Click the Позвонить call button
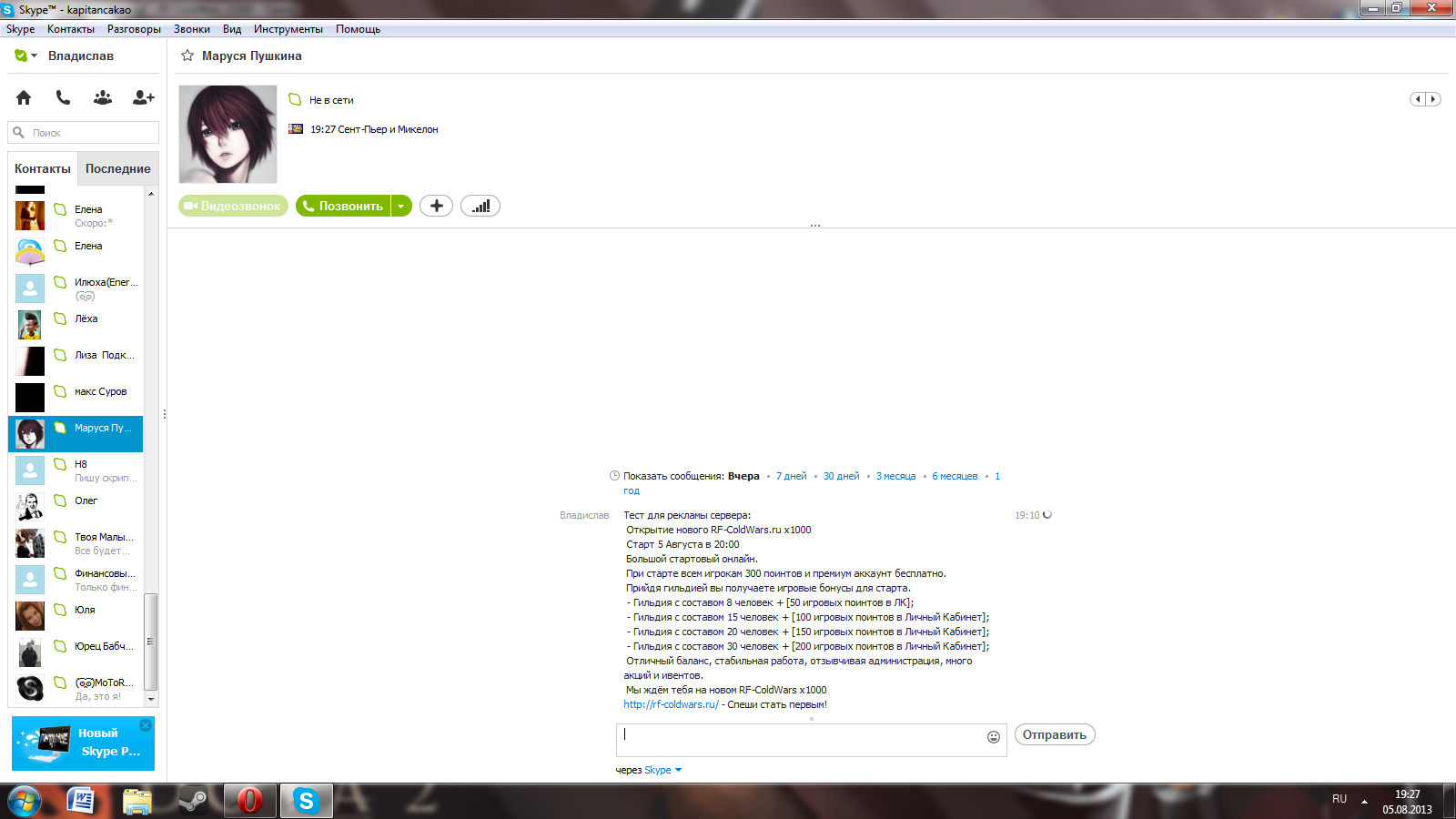This screenshot has width=1456, height=819. (343, 206)
